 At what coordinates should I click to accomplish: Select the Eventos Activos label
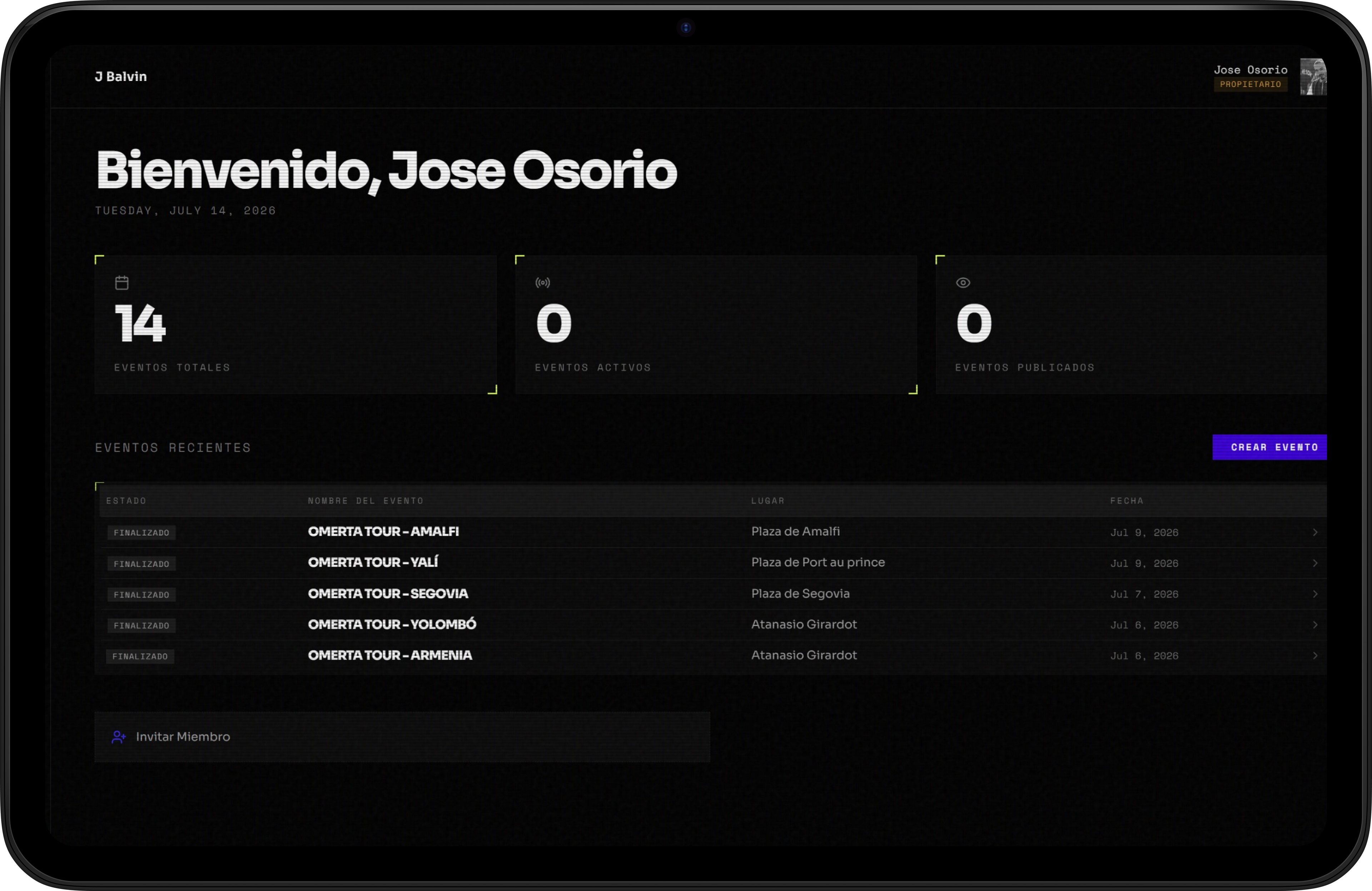[x=593, y=368]
